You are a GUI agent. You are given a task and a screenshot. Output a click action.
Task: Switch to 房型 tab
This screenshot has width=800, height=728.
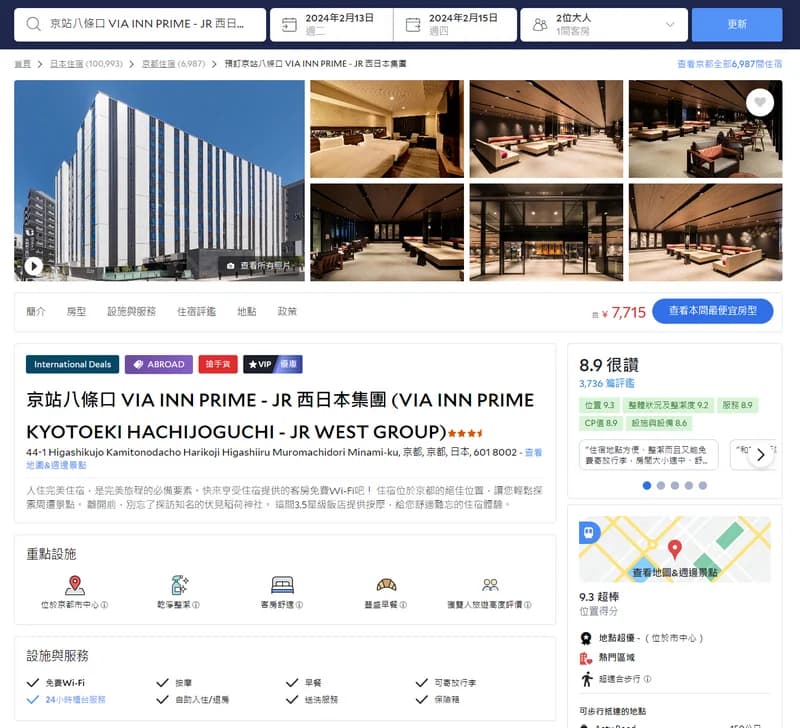77,311
